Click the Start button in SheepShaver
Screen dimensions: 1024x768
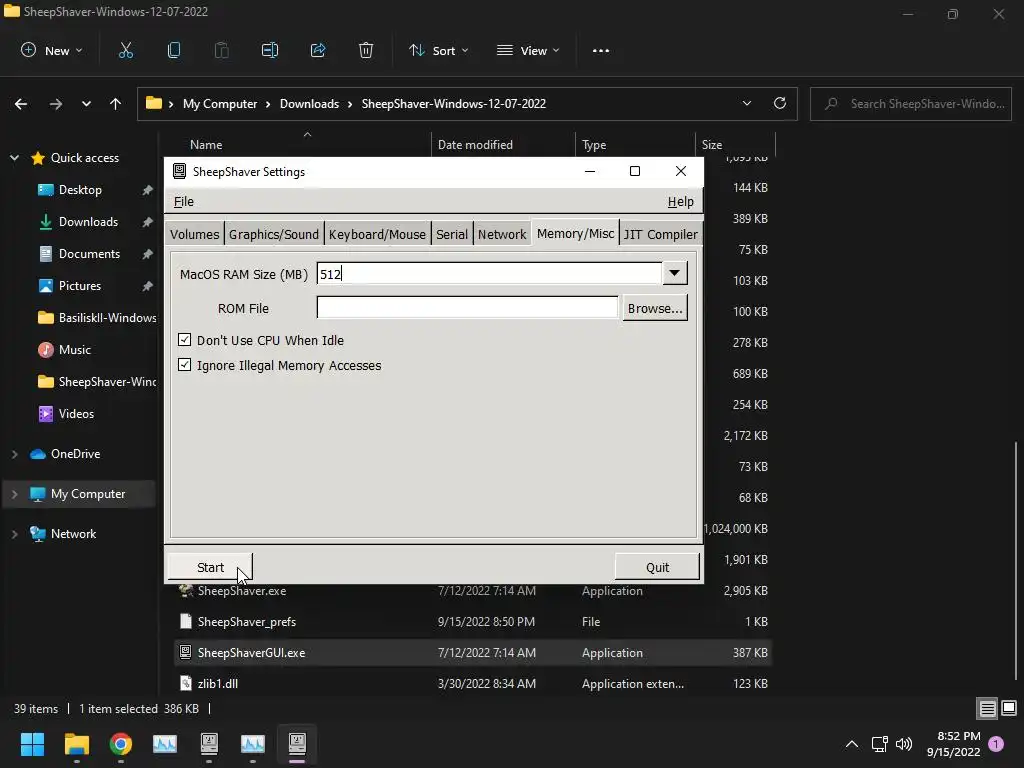click(210, 568)
